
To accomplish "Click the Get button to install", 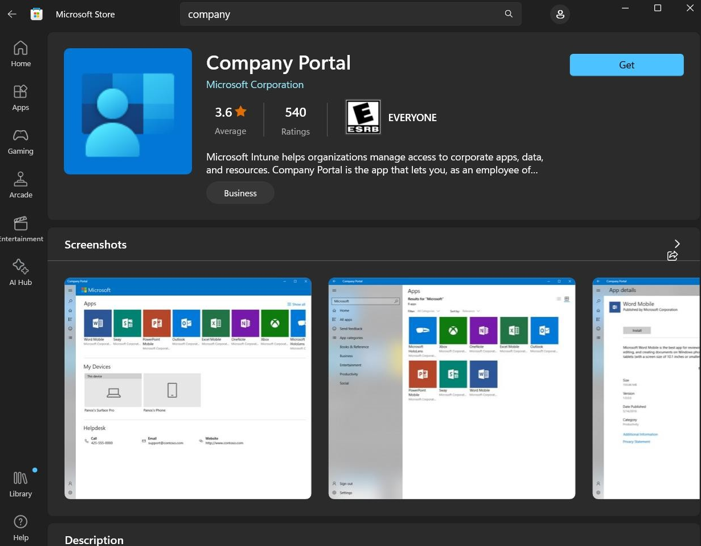I will [x=626, y=65].
